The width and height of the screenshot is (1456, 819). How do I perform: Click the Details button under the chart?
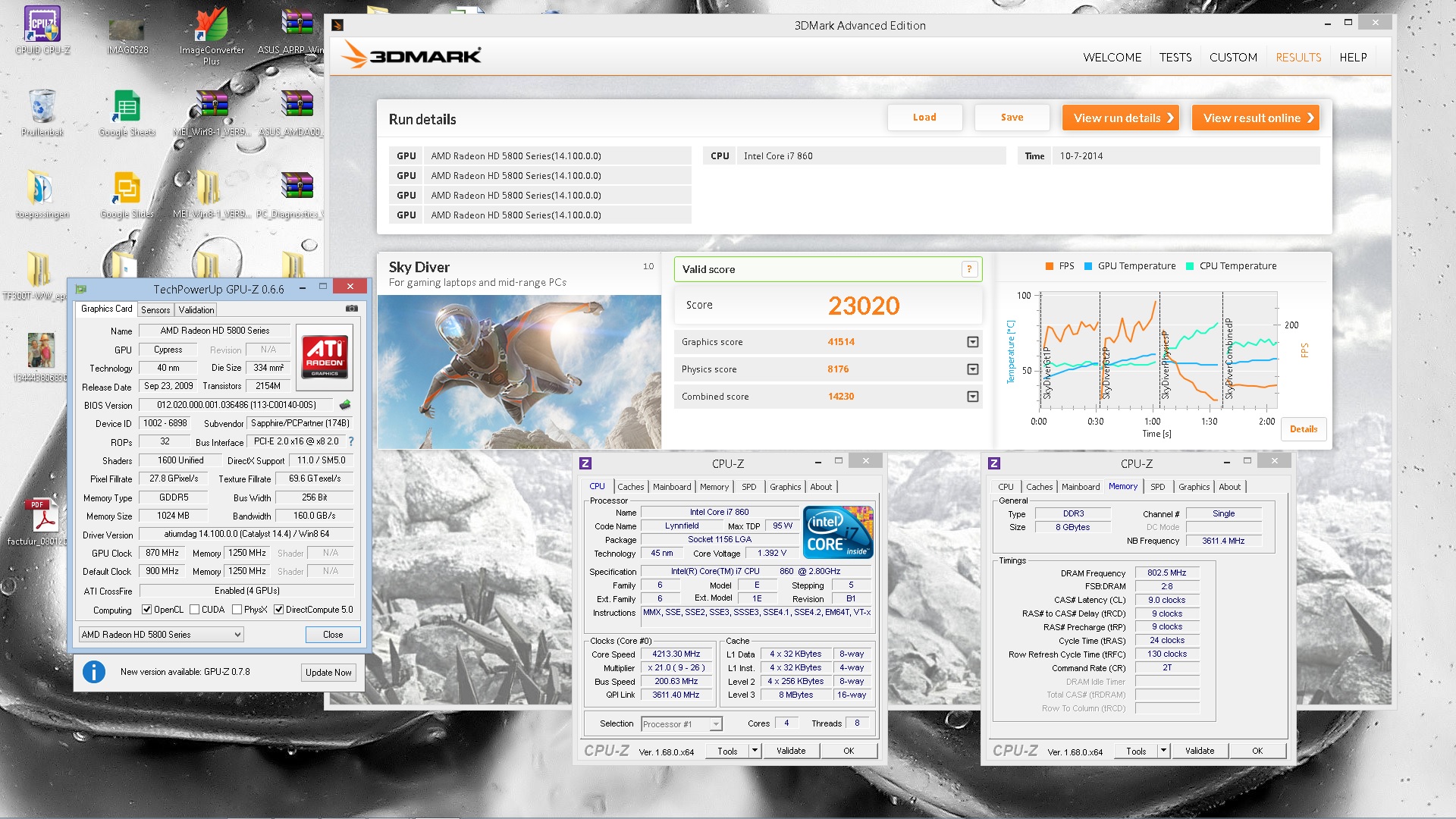tap(1304, 429)
